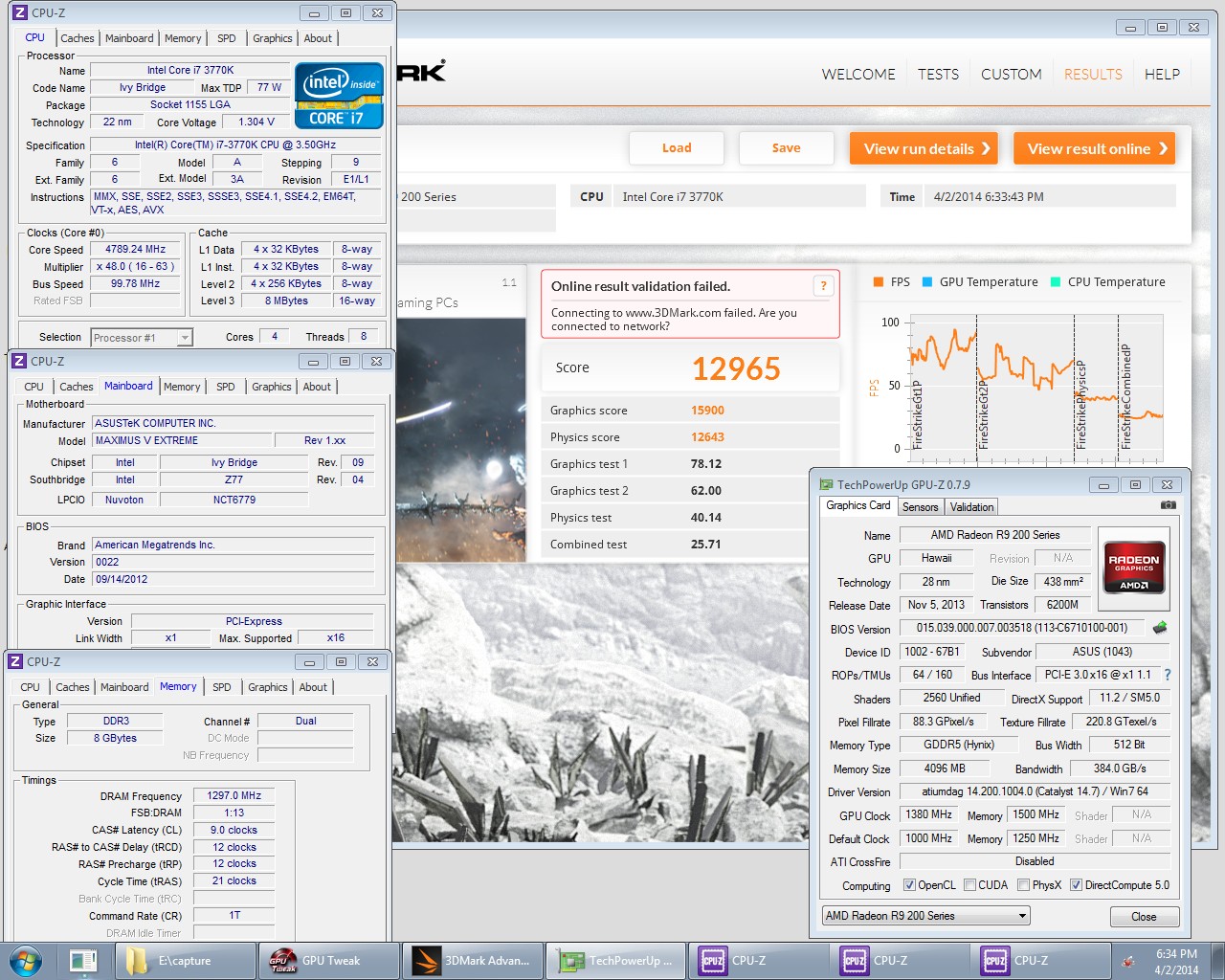Image resolution: width=1225 pixels, height=980 pixels.
Task: Open the SPD tab in the top CPU-Z window
Action: tap(227, 38)
